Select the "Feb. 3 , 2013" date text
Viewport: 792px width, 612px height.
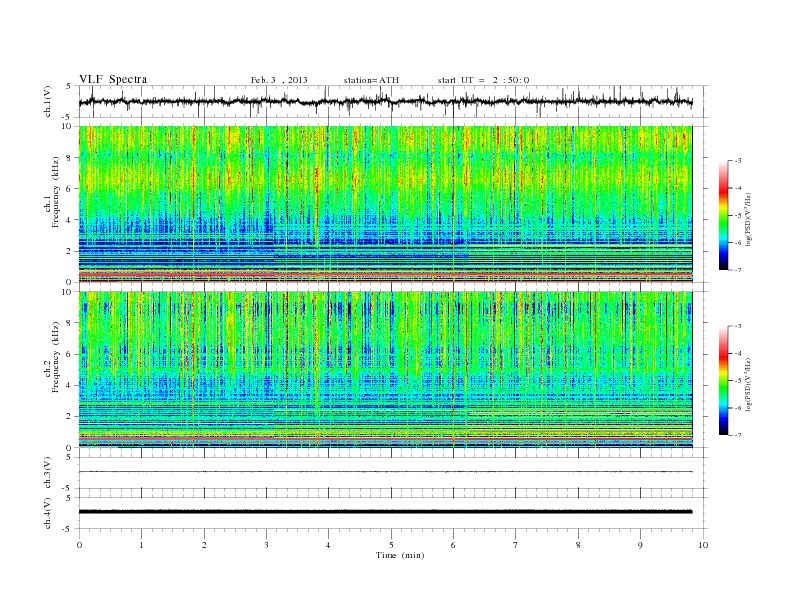(x=279, y=80)
